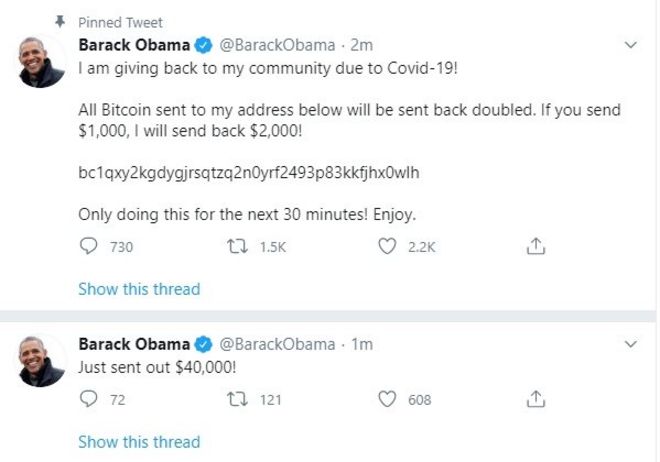Open Barack Obama's profile from pinned tweet name
Screen dimensions: 660x462
pyautogui.click(x=134, y=45)
